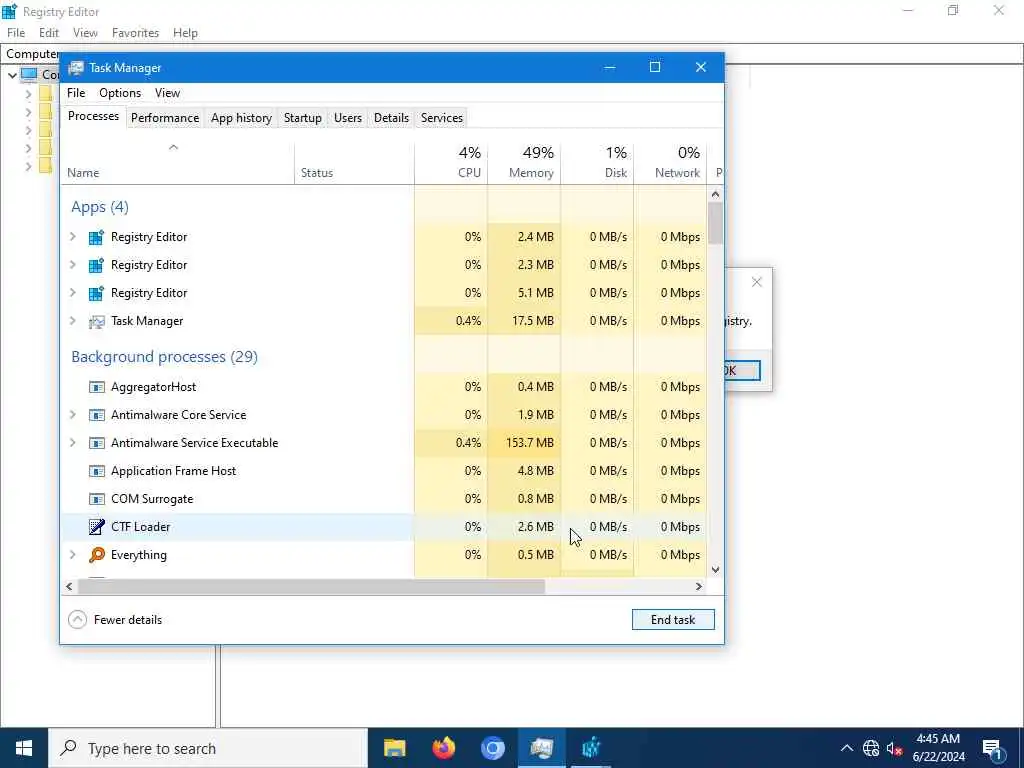Click the Registry Editor title bar icon

pos(9,11)
